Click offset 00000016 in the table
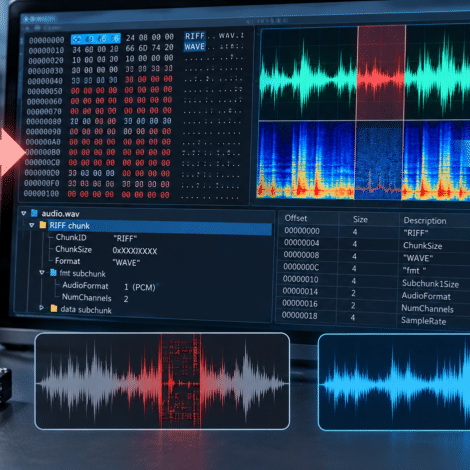Viewport: 470px width, 470px height. point(300,303)
